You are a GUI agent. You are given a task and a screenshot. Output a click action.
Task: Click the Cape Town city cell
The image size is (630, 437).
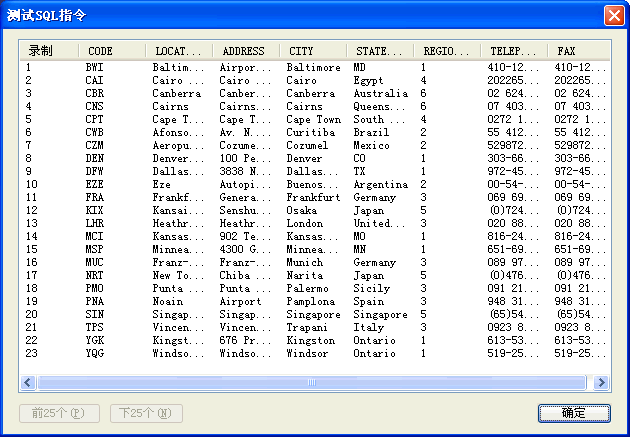click(x=313, y=119)
